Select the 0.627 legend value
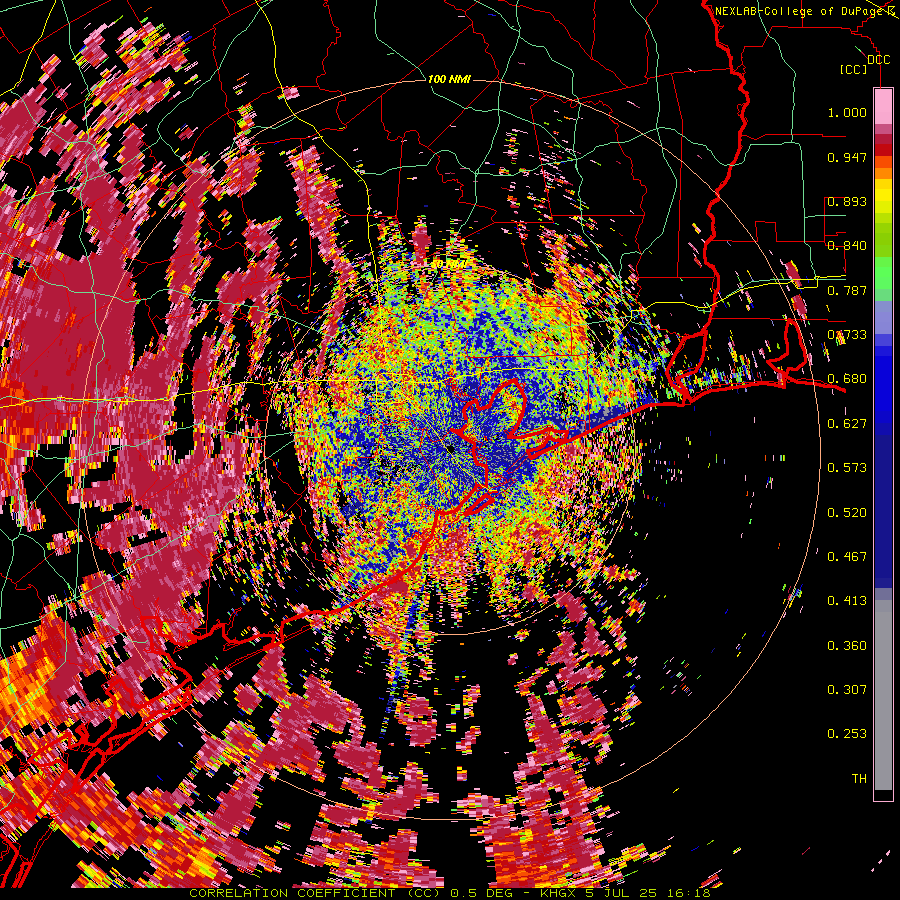 [847, 424]
